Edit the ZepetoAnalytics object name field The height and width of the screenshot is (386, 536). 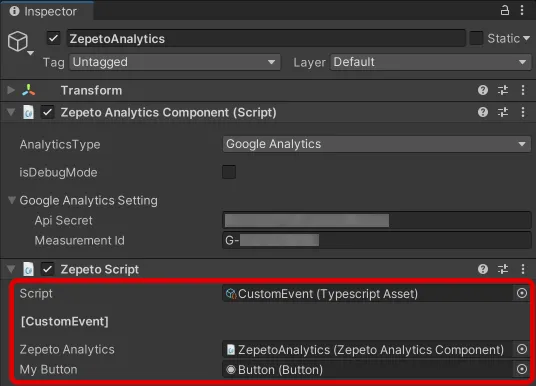pos(266,38)
